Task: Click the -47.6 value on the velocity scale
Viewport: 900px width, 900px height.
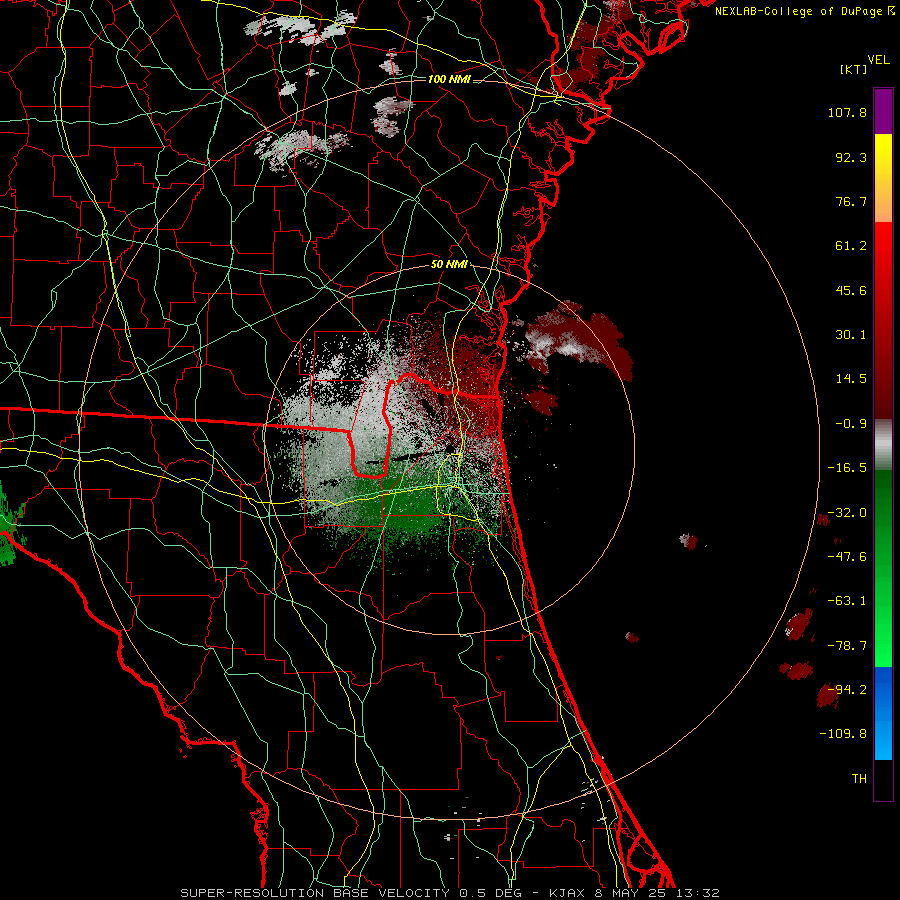Action: coord(847,557)
